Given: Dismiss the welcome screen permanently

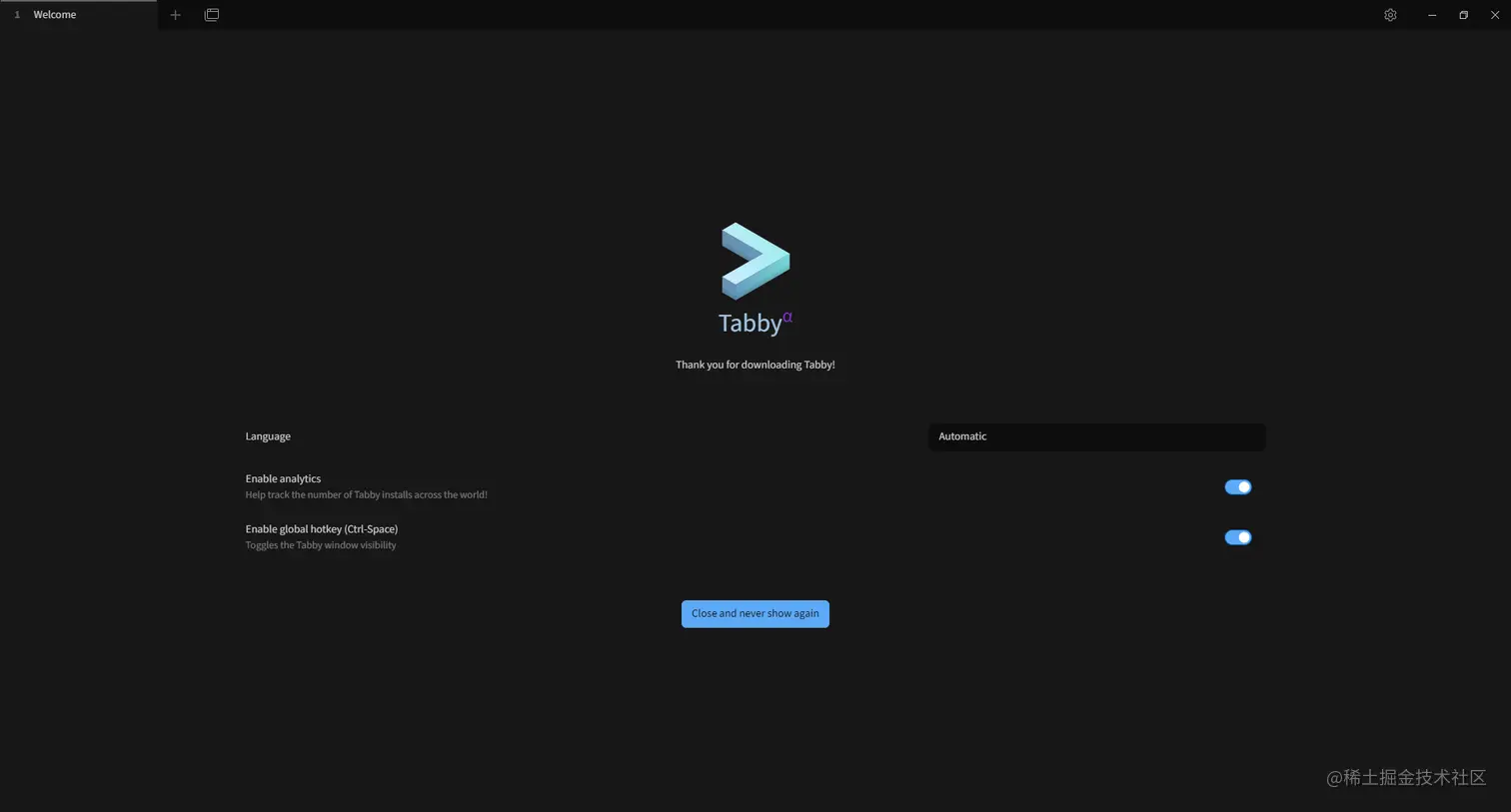Looking at the screenshot, I should point(755,613).
